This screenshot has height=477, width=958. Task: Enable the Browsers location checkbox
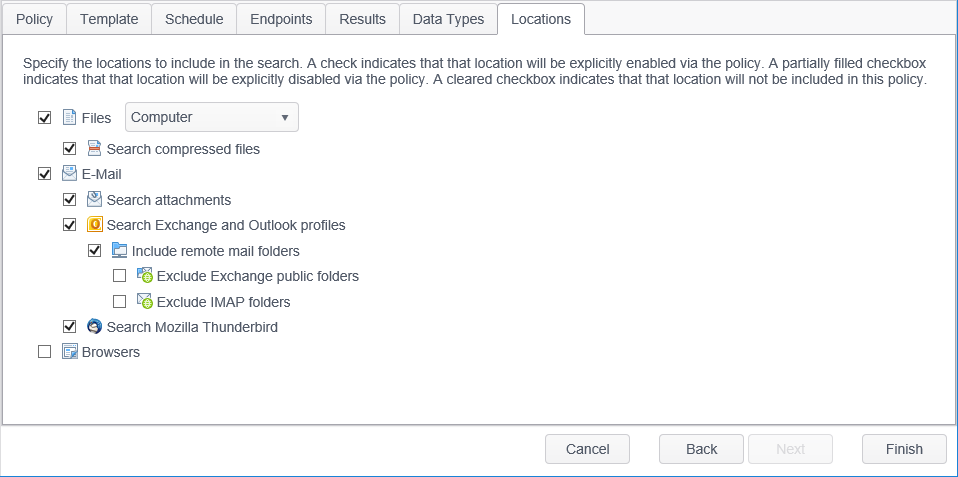click(44, 352)
